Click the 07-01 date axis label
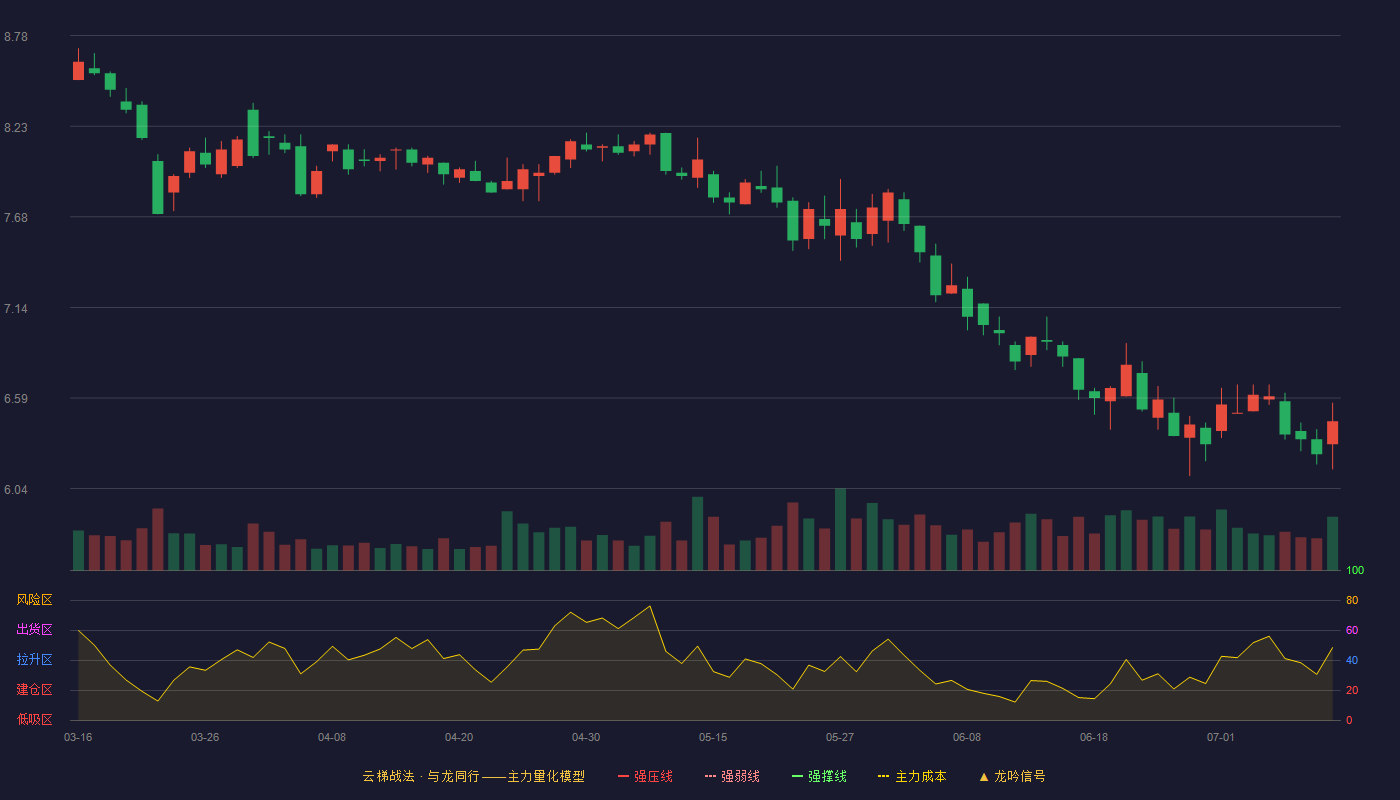This screenshot has height=800, width=1400. click(x=1221, y=737)
